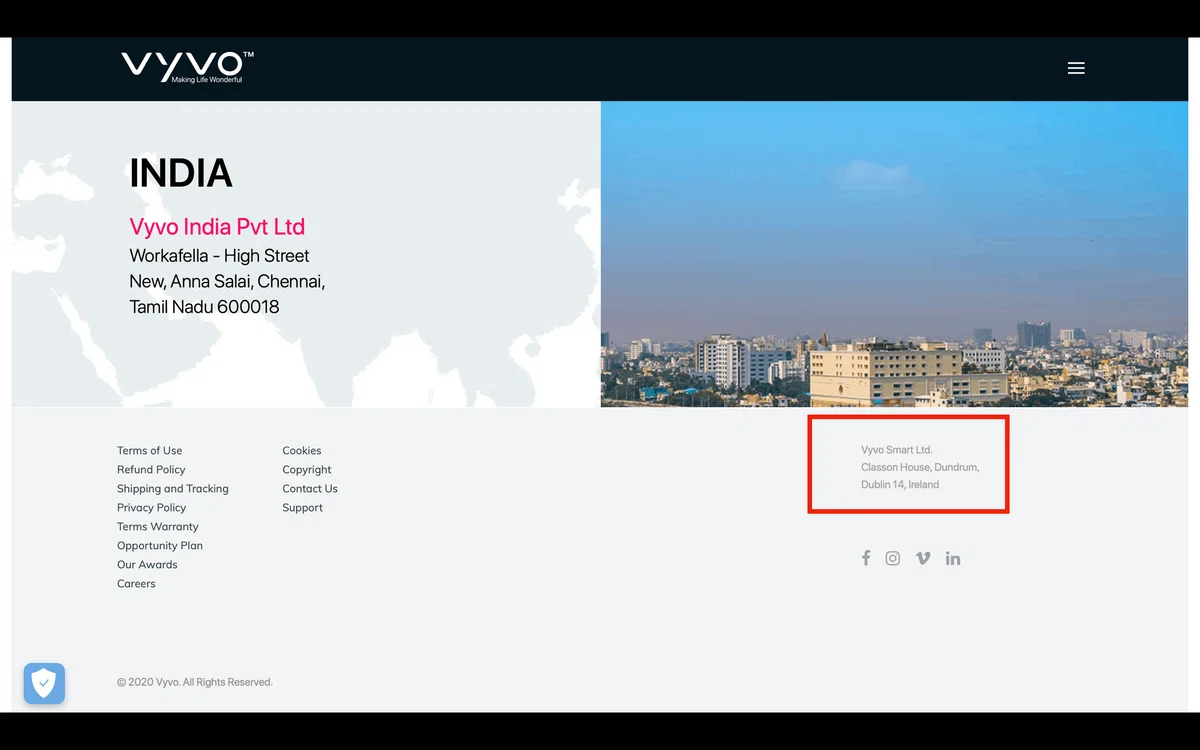The width and height of the screenshot is (1200, 750).
Task: Click the INDIA heading
Action: coord(181,173)
